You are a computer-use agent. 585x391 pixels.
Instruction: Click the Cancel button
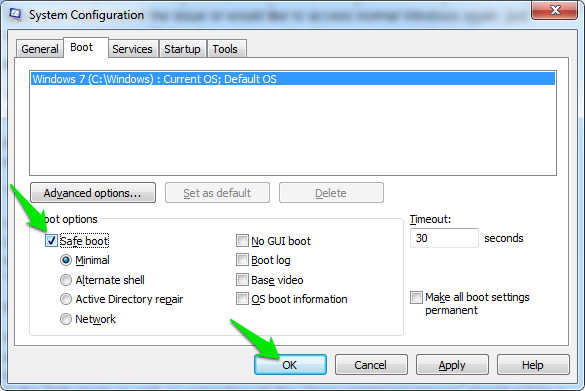tap(371, 365)
